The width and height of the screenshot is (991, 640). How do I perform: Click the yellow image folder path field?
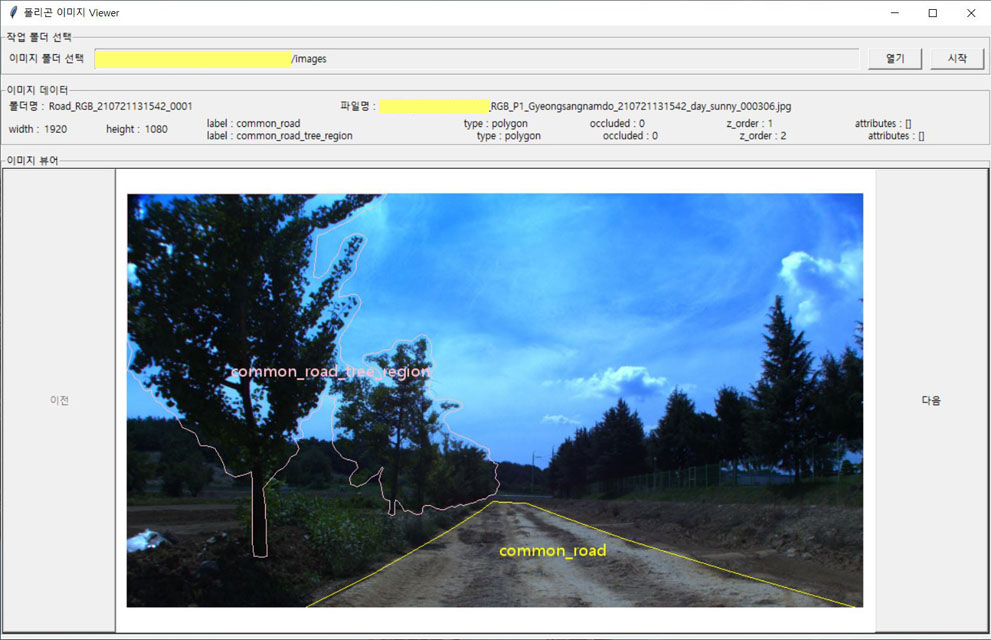click(193, 58)
